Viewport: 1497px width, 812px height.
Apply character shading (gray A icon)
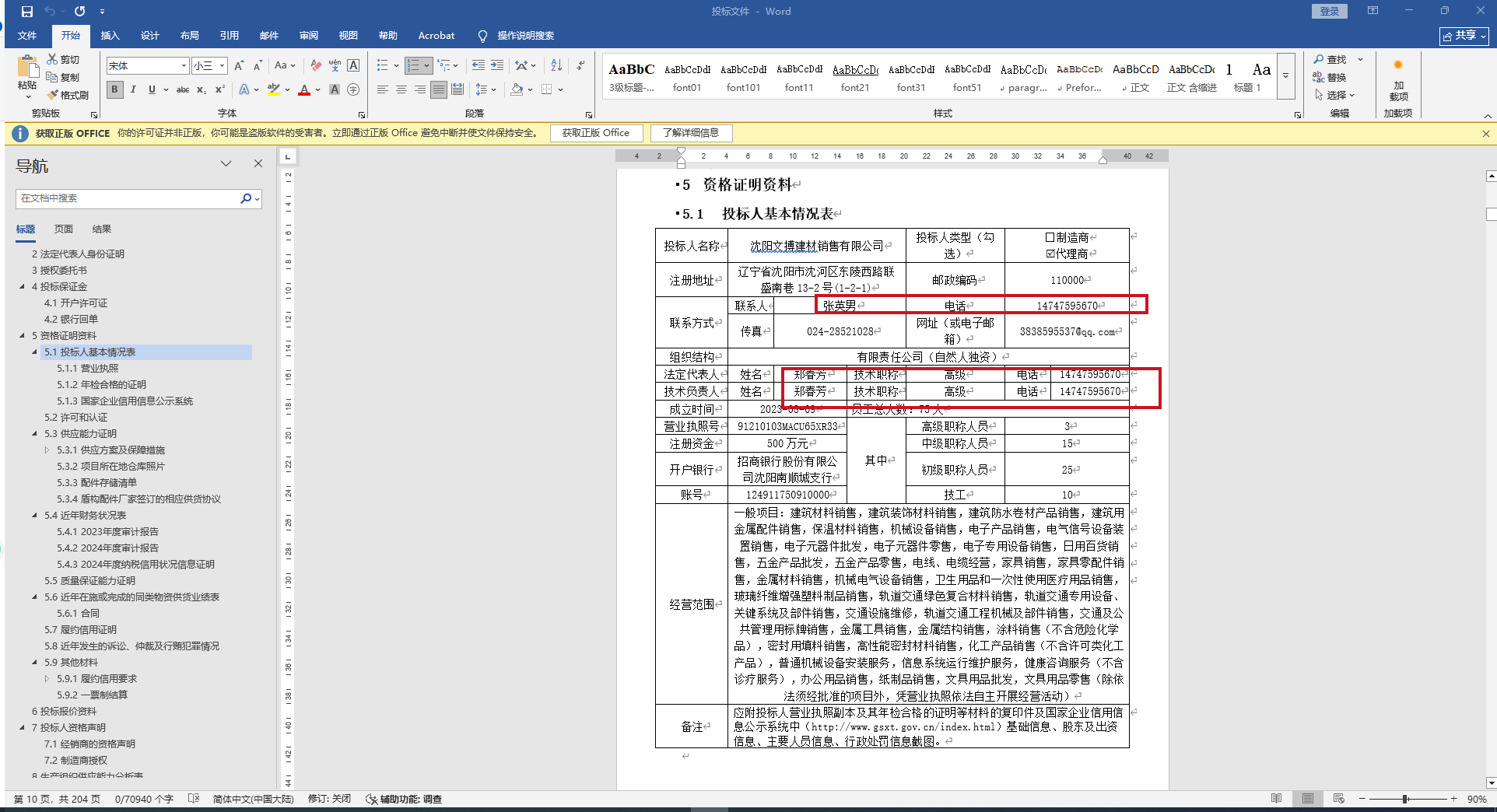click(335, 89)
